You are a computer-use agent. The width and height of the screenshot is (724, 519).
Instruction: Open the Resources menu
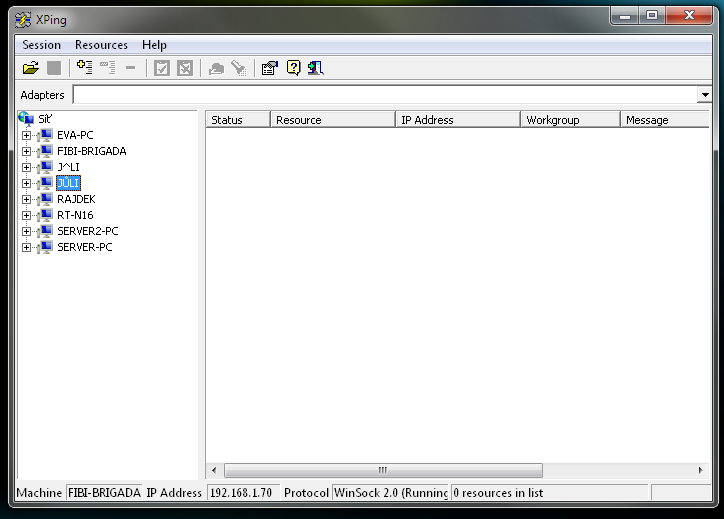pos(101,45)
